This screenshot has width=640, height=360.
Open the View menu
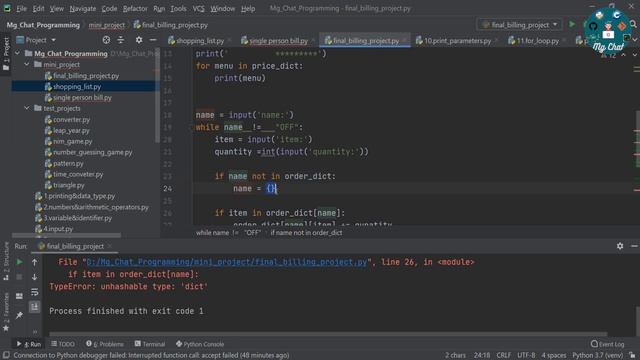[x=56, y=9]
